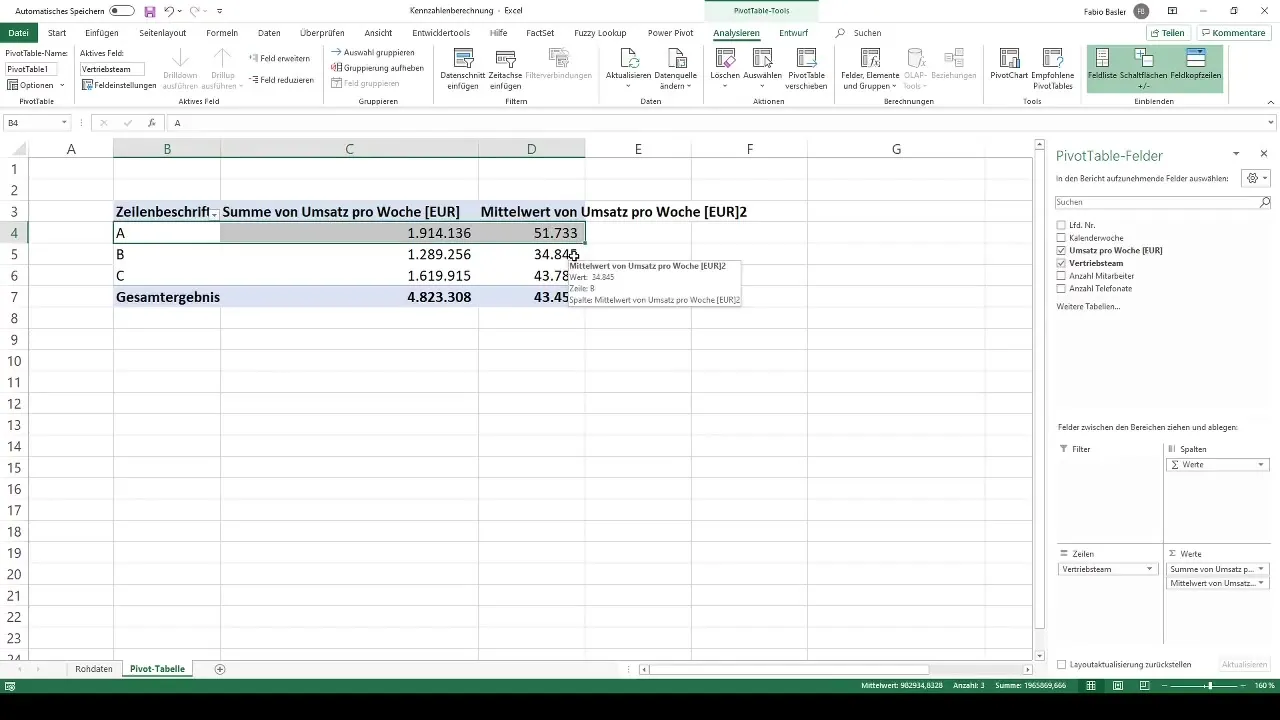Click the Undo arrow icon

point(169,11)
